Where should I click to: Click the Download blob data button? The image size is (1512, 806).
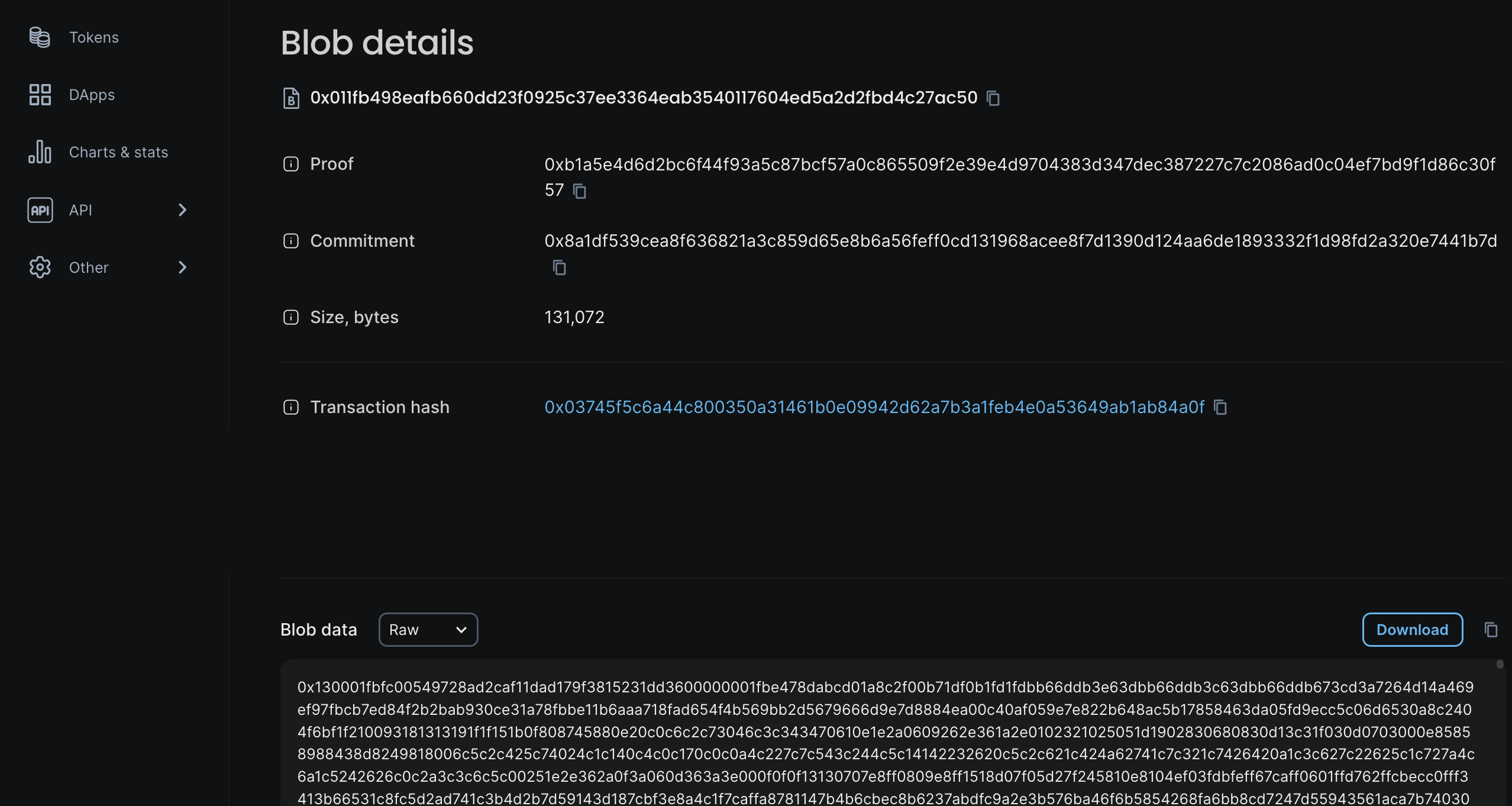1412,629
